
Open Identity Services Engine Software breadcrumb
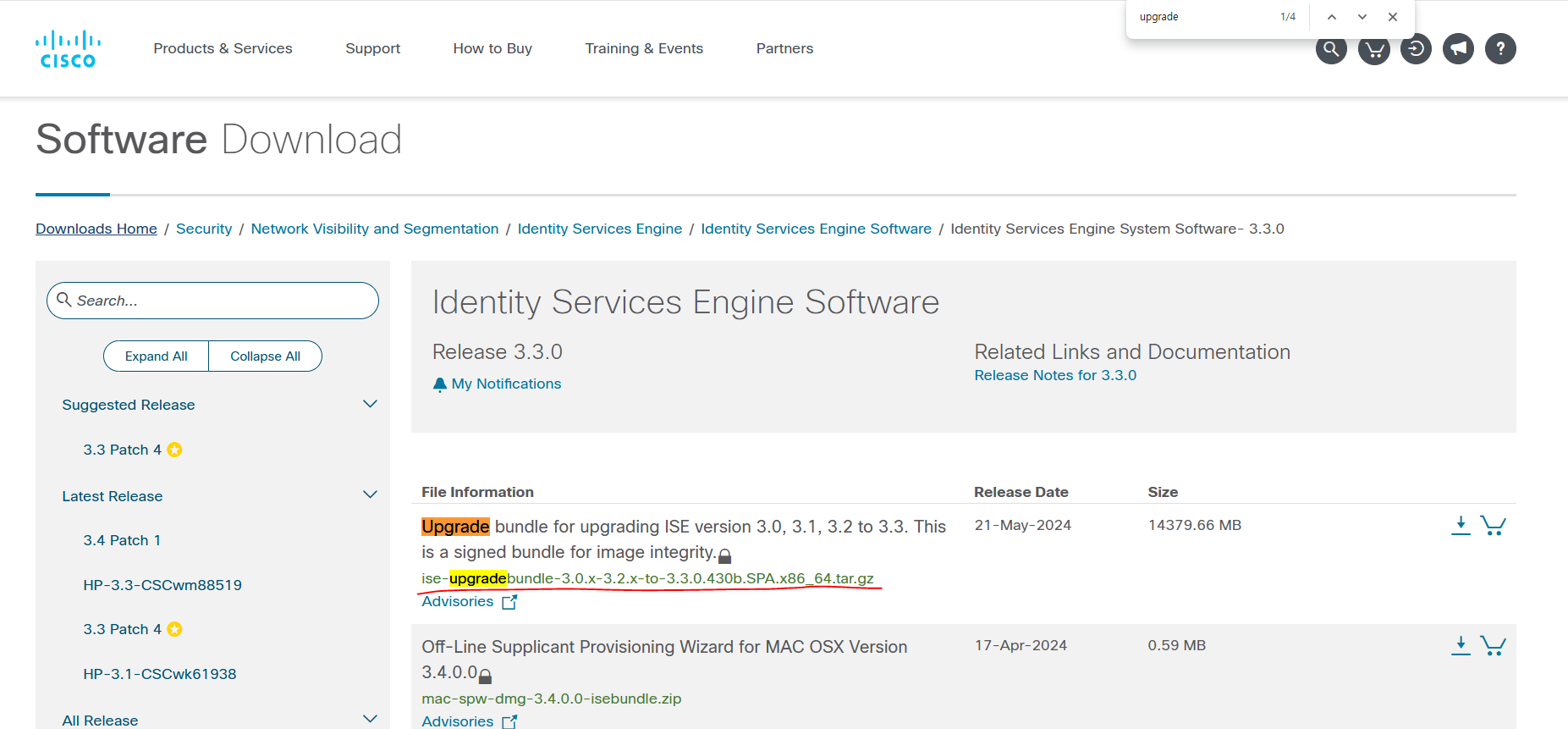(817, 229)
